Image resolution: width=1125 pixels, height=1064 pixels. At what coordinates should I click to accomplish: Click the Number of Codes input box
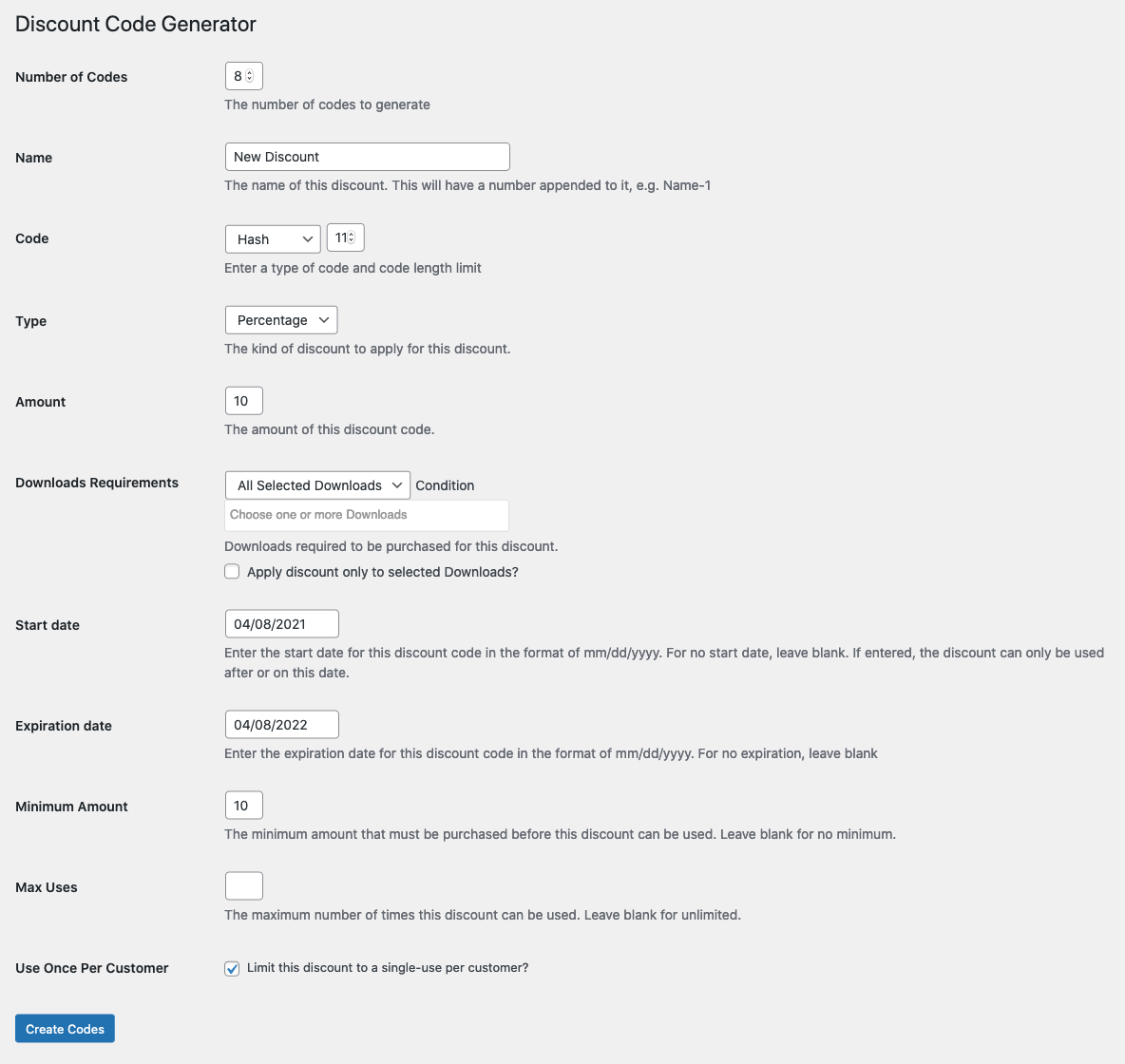[x=238, y=76]
